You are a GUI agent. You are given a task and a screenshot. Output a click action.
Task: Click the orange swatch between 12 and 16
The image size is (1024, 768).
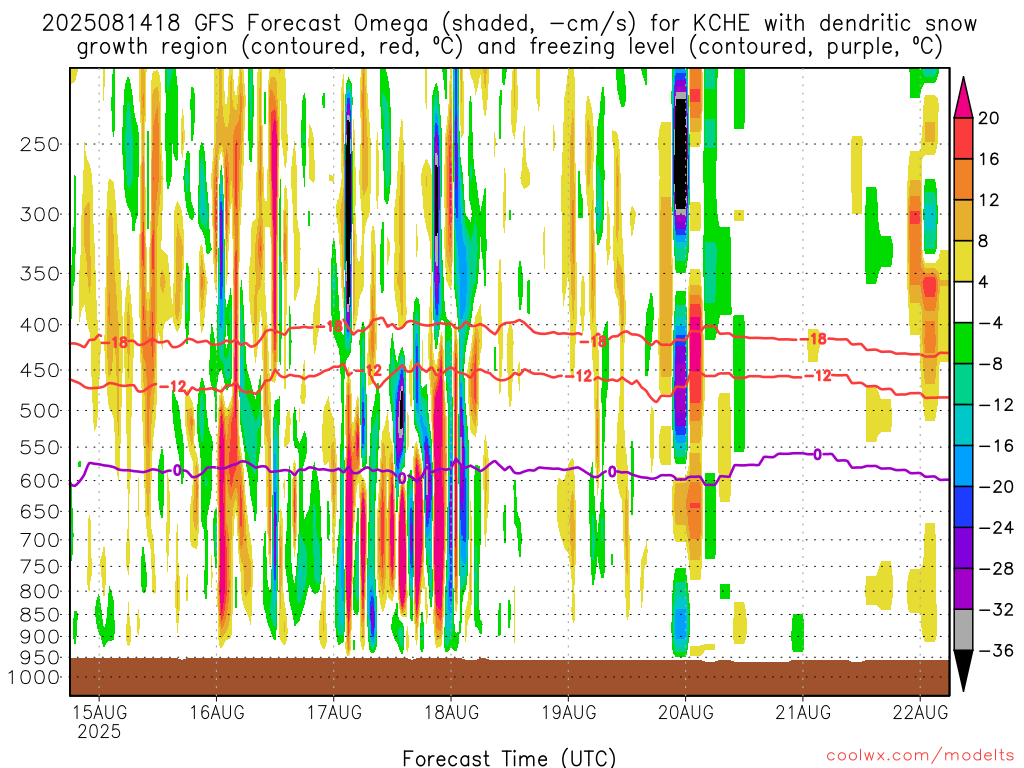[x=963, y=180]
